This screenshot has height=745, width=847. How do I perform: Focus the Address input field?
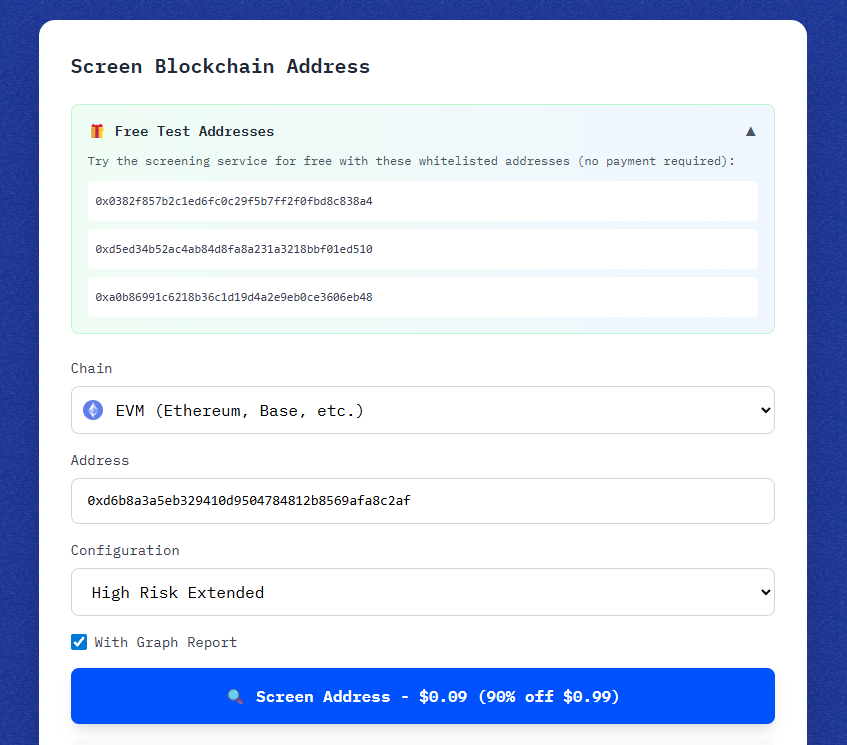[422, 501]
